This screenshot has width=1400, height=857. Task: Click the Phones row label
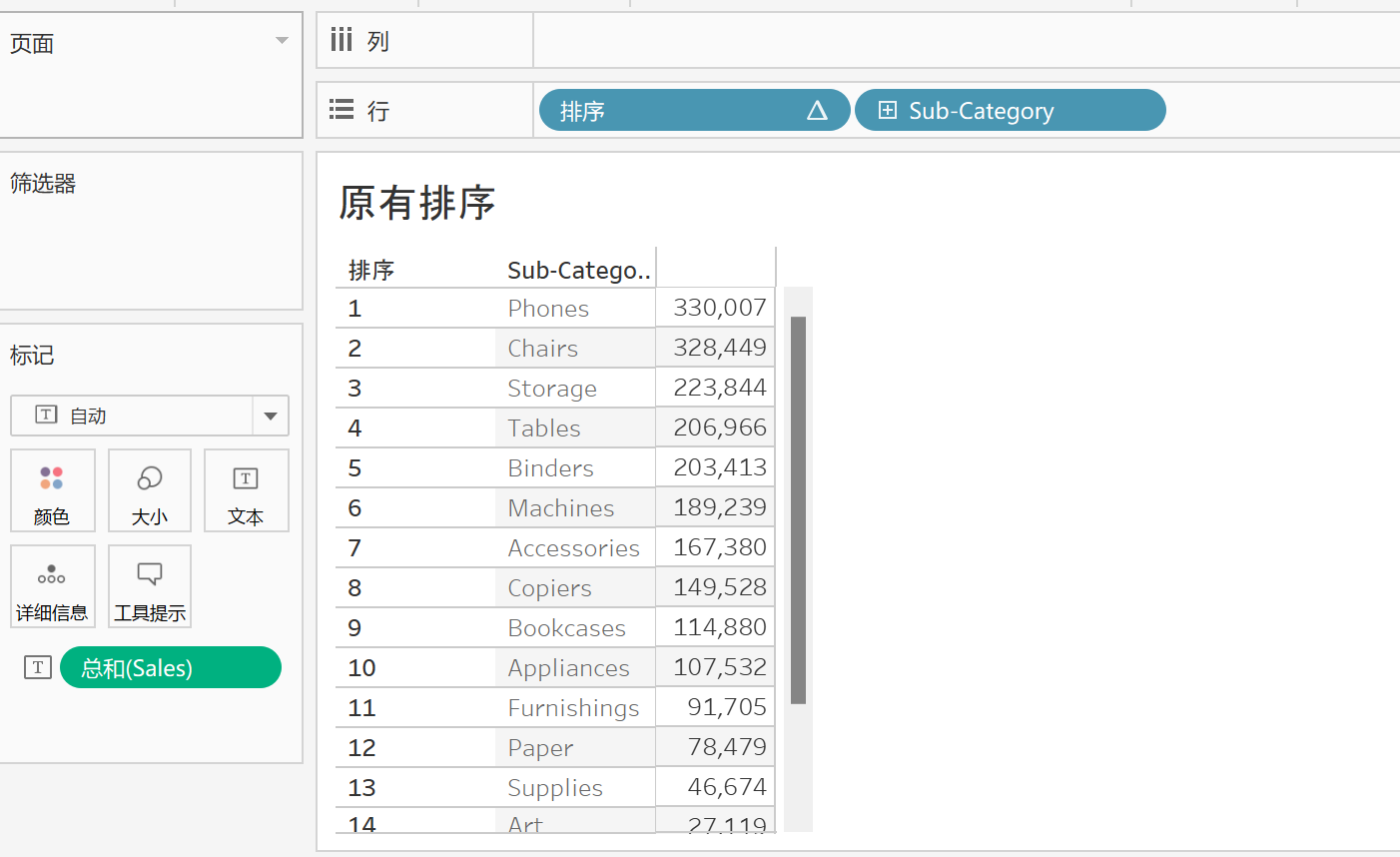(x=548, y=308)
